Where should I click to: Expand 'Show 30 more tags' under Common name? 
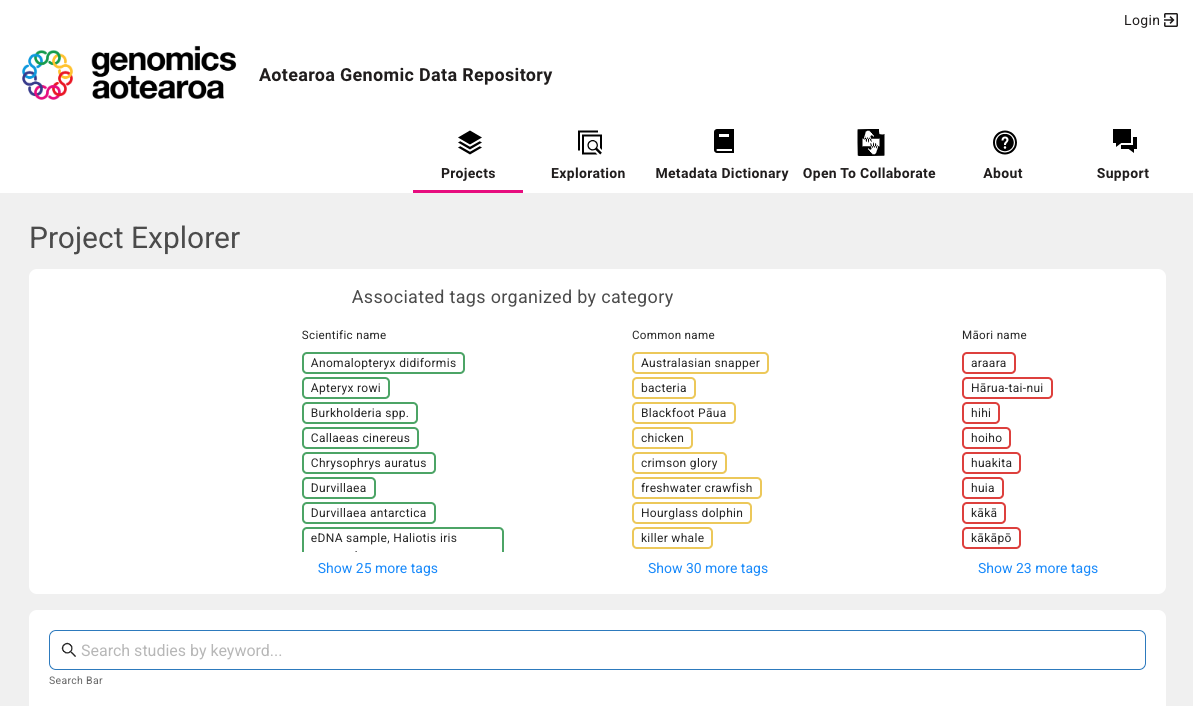(707, 568)
